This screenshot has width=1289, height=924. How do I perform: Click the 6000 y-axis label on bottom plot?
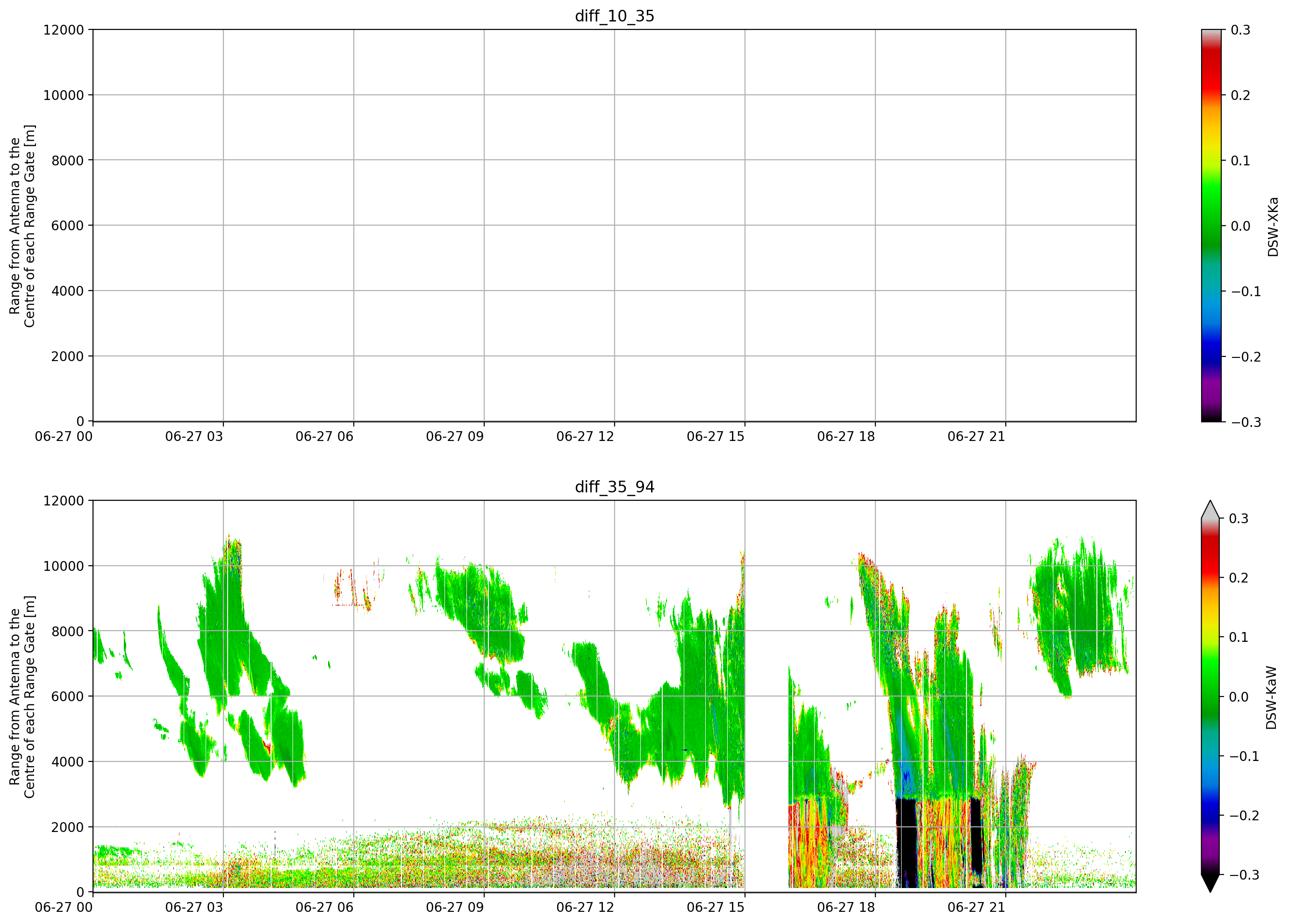click(68, 696)
